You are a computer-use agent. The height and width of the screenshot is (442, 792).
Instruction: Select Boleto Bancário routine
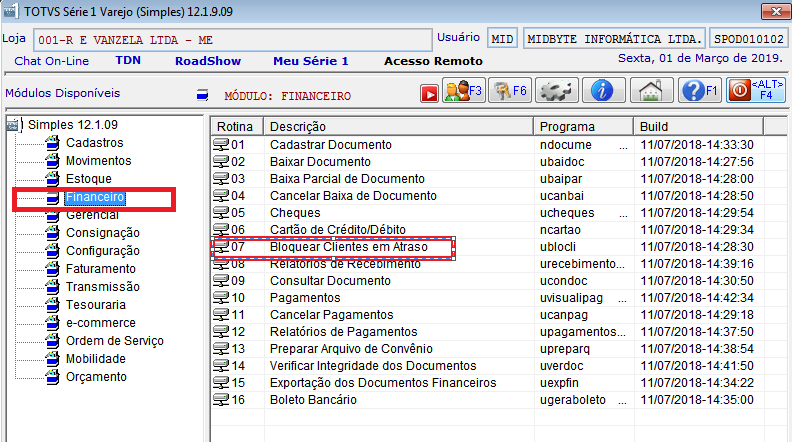pyautogui.click(x=313, y=400)
